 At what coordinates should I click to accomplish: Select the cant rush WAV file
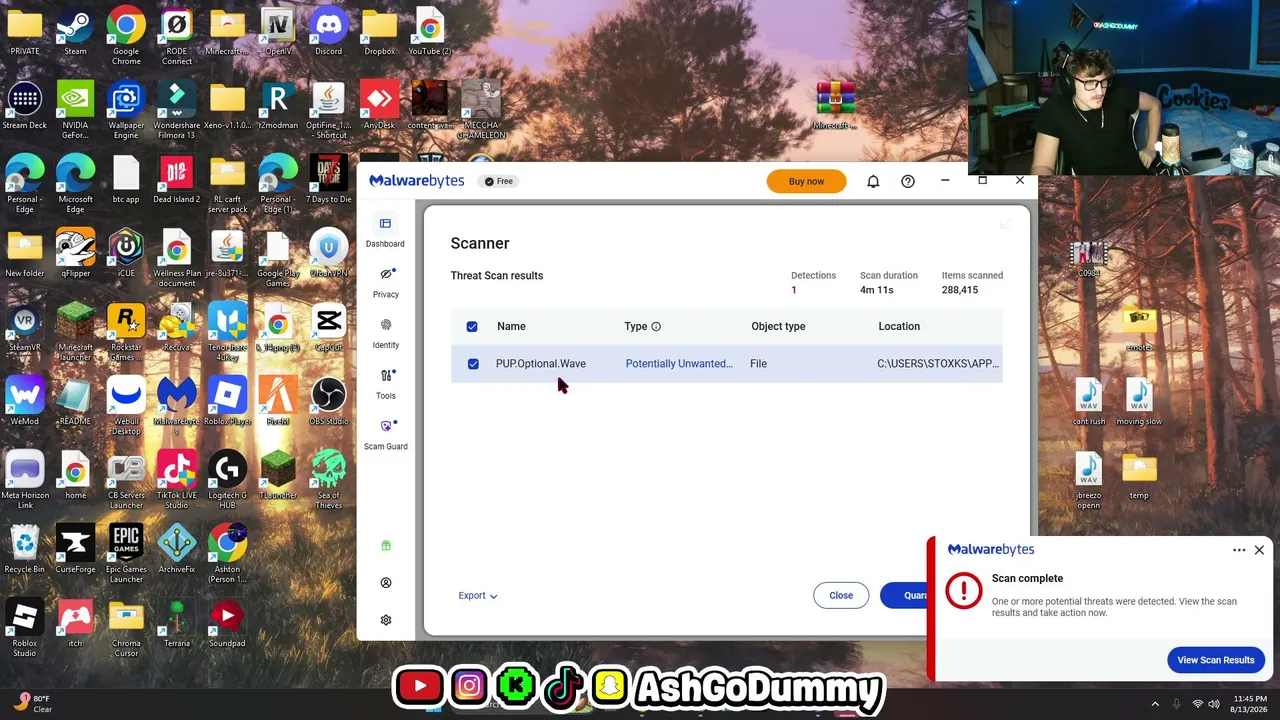pos(1089,401)
